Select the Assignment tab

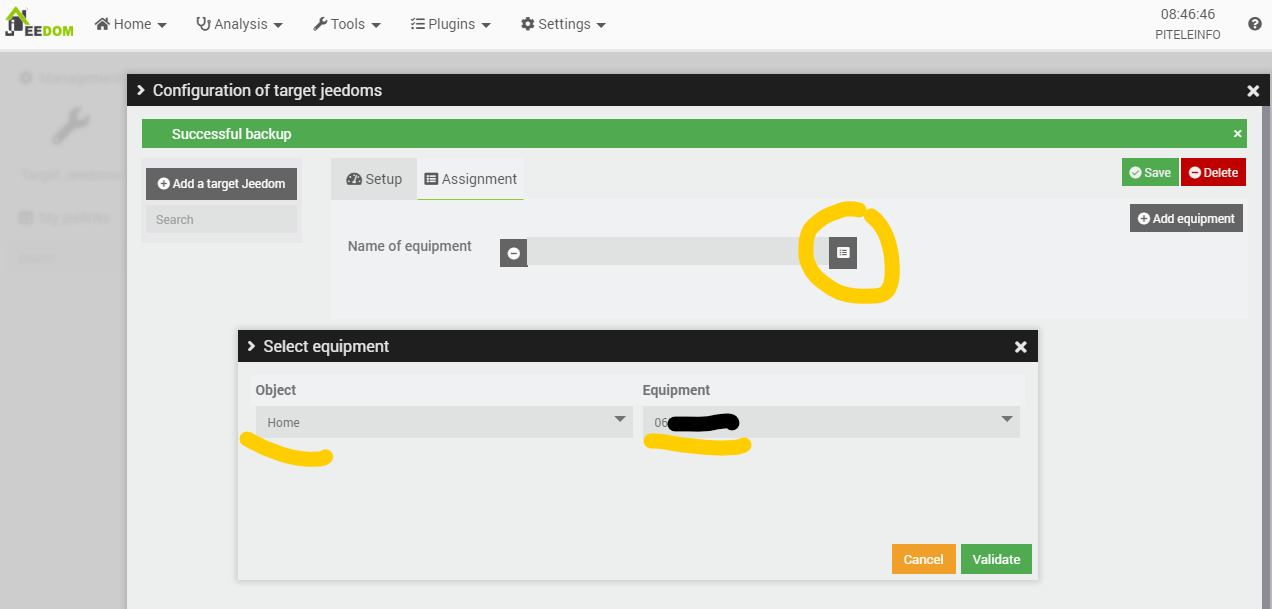471,179
